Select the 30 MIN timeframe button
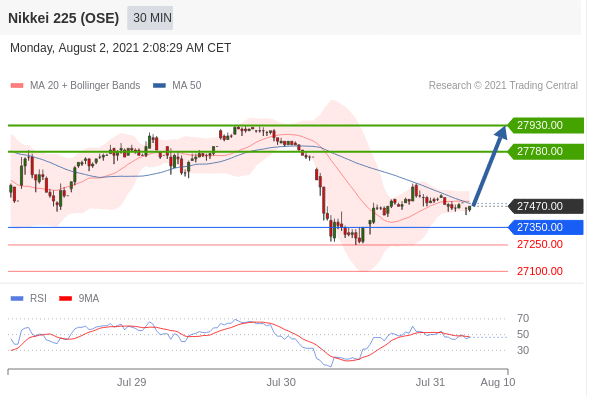Image resolution: width=609 pixels, height=396 pixels. pos(150,18)
